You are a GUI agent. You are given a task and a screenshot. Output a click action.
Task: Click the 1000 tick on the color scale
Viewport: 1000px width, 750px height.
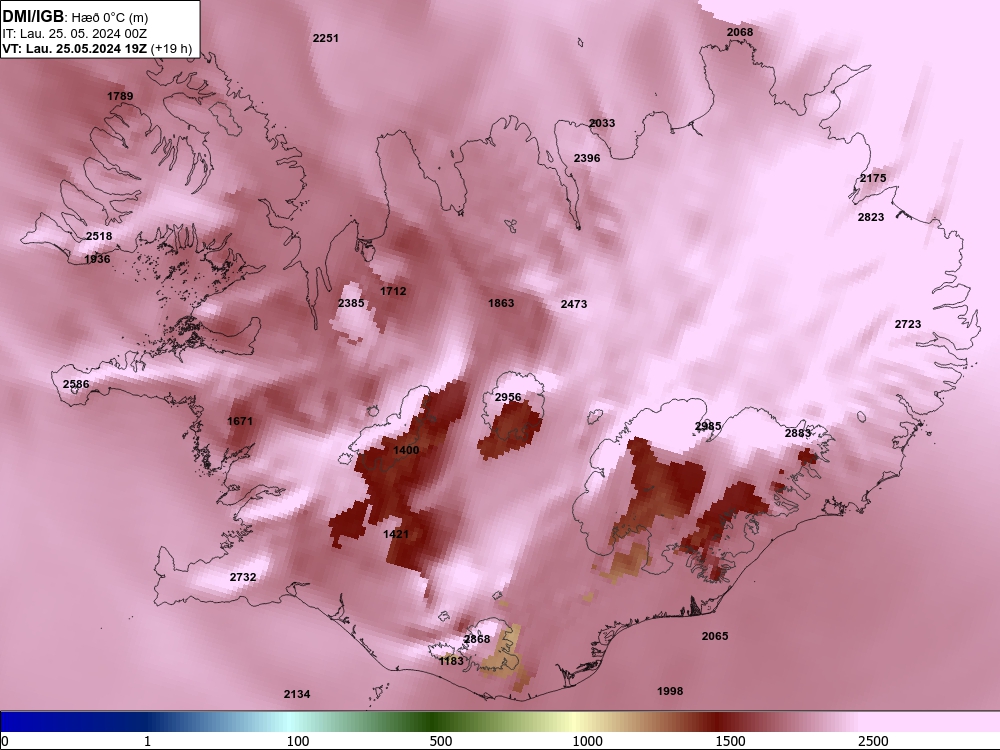pos(587,741)
